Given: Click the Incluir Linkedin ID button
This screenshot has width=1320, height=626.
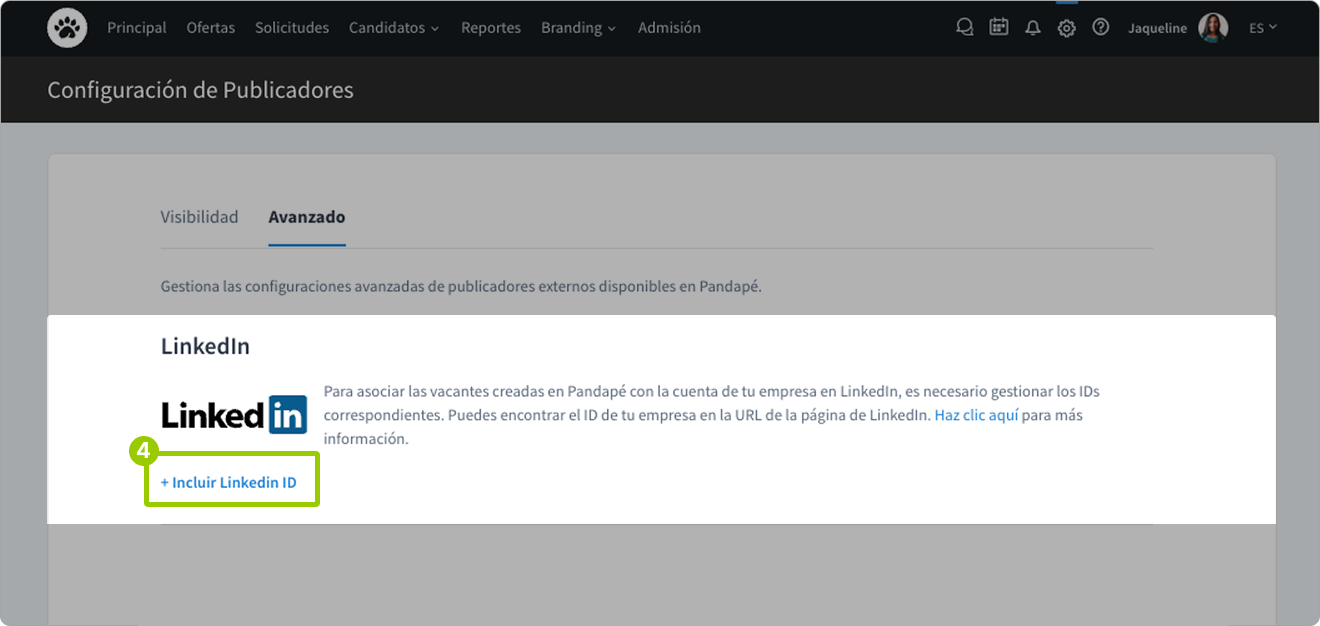Looking at the screenshot, I should pos(230,481).
